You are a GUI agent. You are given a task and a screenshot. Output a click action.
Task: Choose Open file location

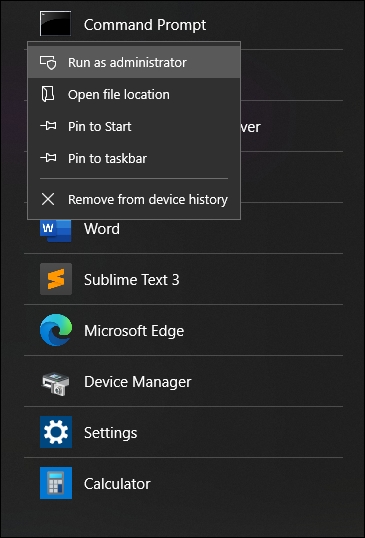pyautogui.click(x=134, y=94)
